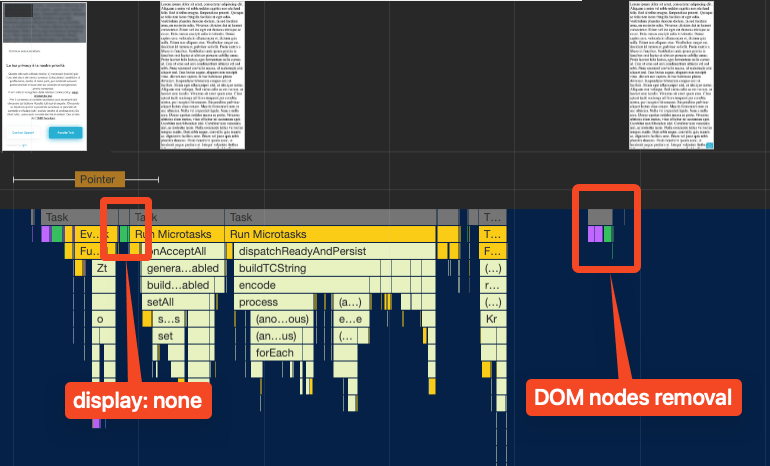The height and width of the screenshot is (466, 770).
Task: Select the rightmost text page screenshot thumbnail
Action: tap(671, 76)
